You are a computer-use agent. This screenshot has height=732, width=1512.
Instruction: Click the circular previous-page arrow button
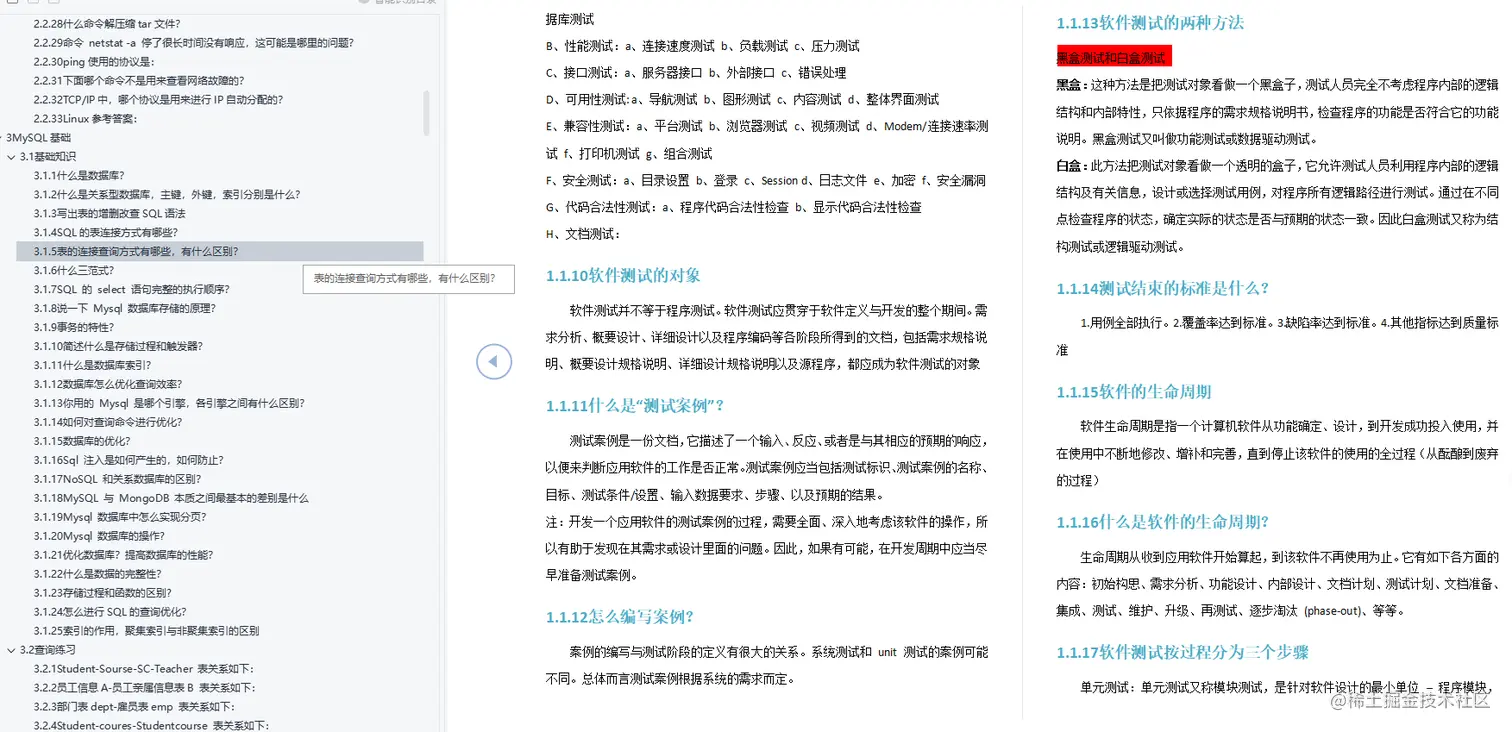click(494, 362)
